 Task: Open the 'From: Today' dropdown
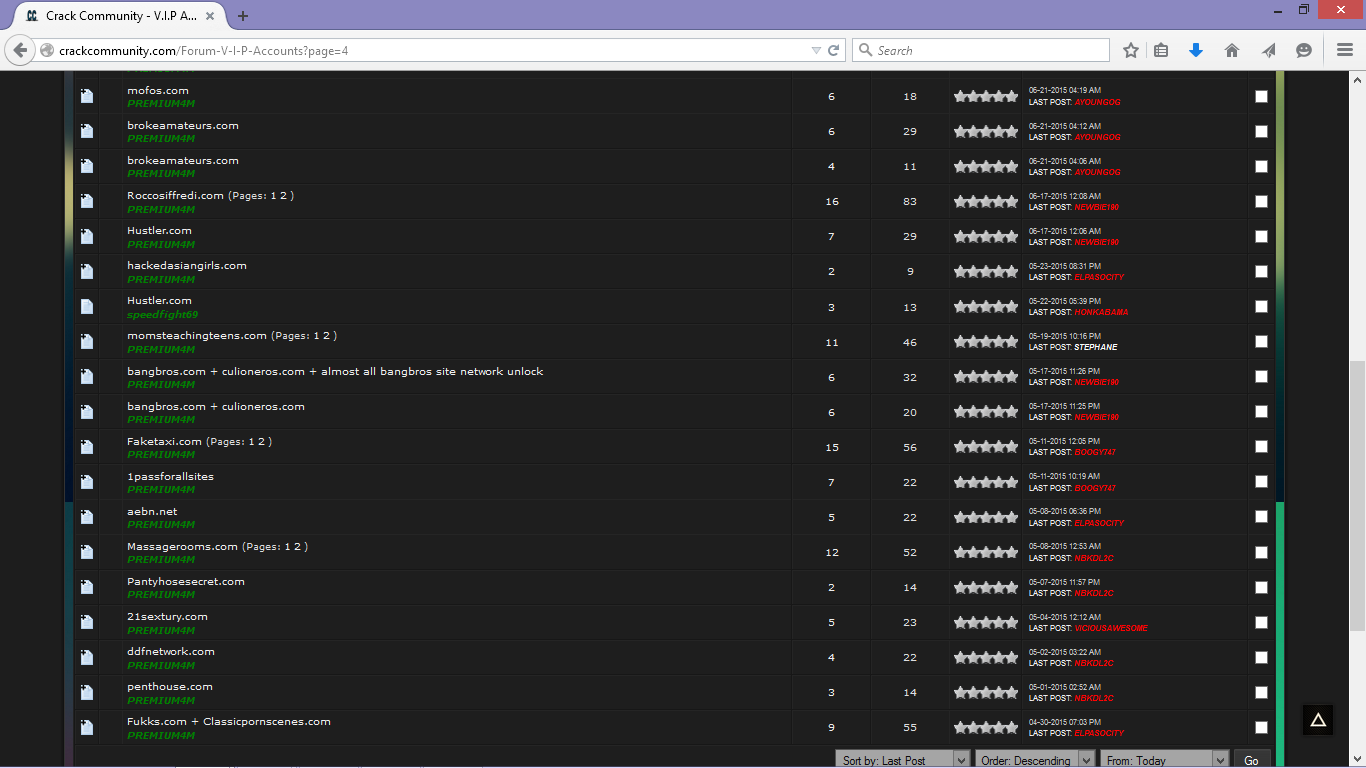click(1164, 760)
